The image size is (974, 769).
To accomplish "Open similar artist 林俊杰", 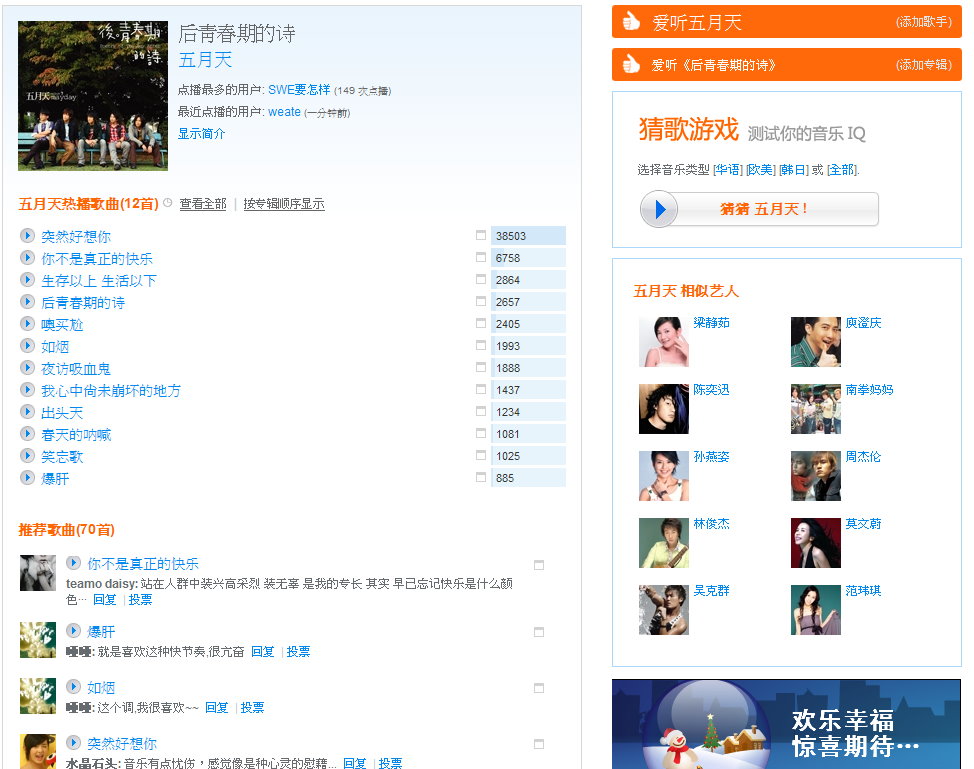I will (x=711, y=524).
